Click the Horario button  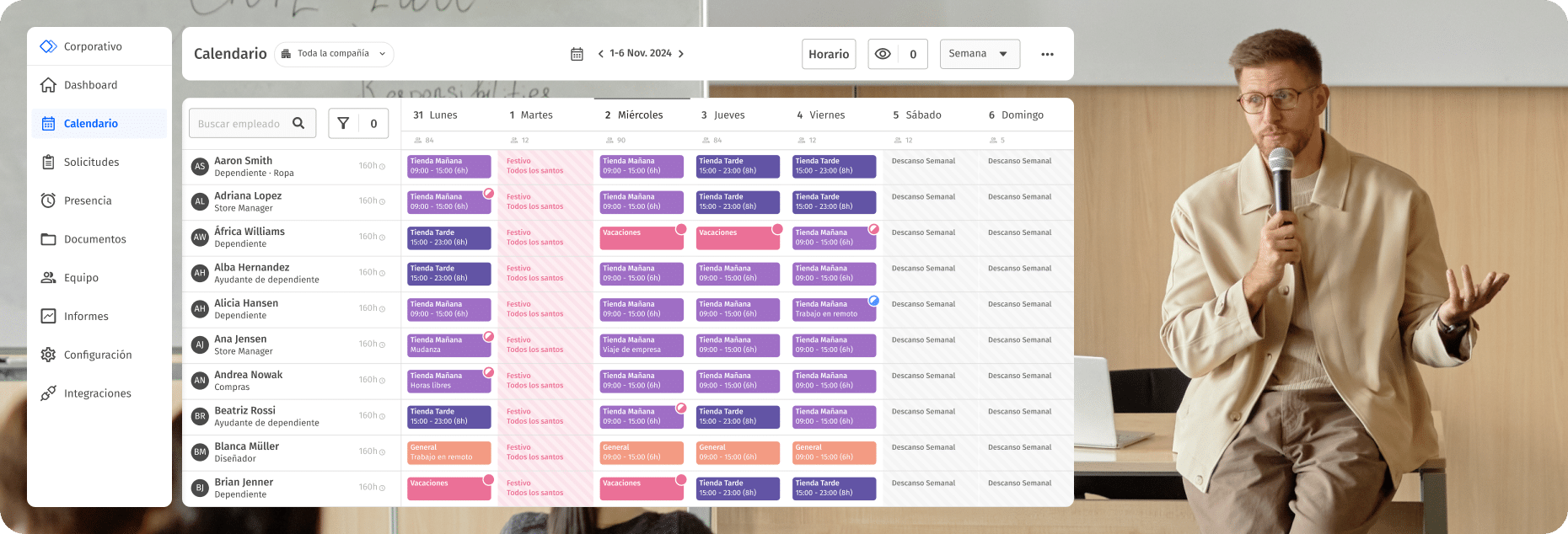[828, 54]
